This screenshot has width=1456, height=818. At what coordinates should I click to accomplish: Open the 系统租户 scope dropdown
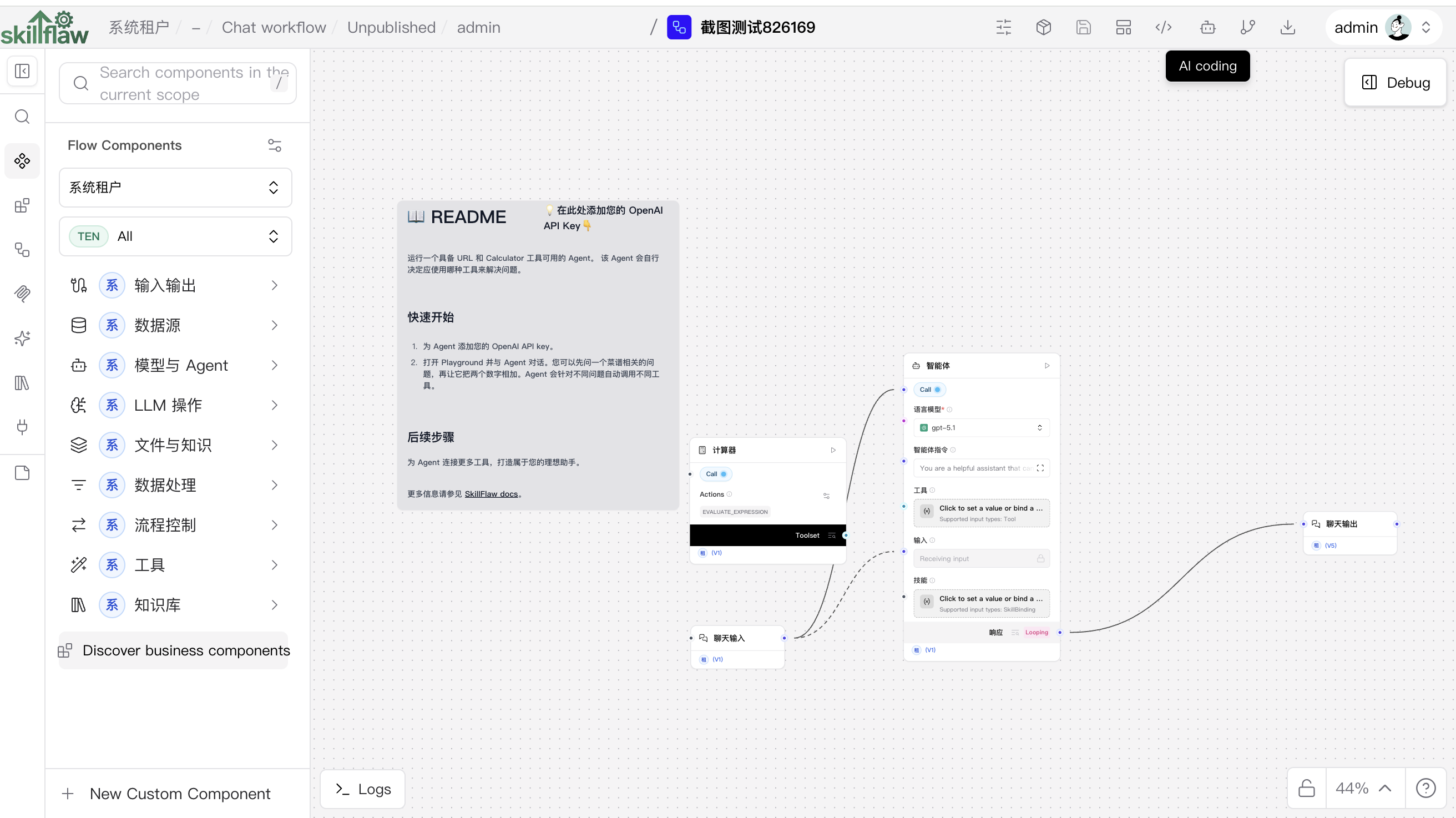(x=175, y=187)
